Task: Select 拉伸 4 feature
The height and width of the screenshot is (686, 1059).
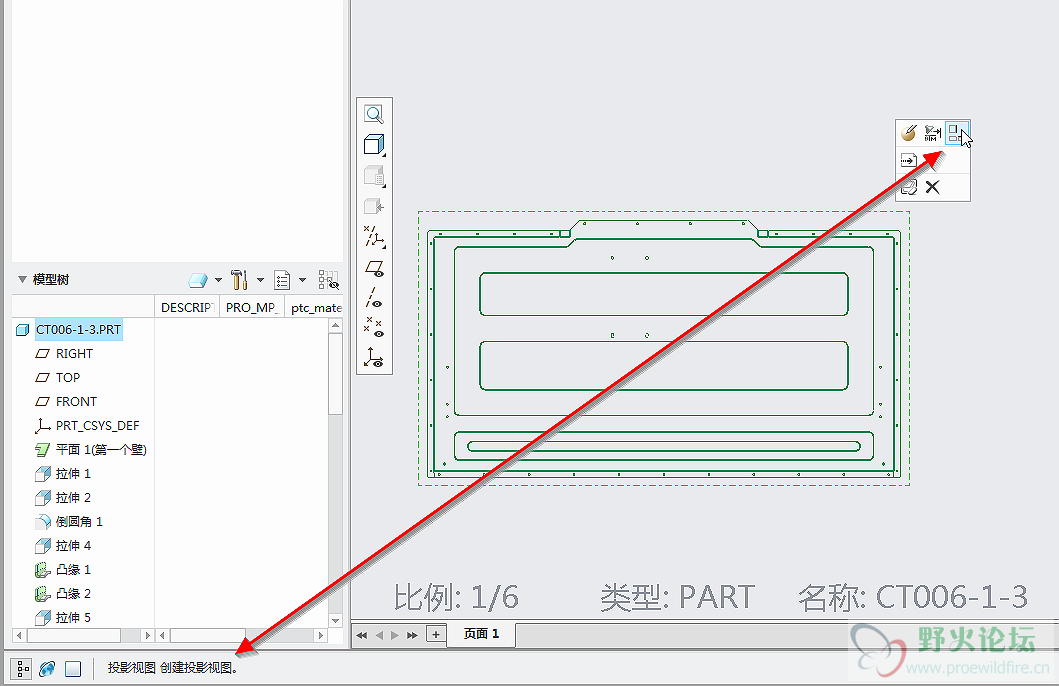Action: [x=73, y=546]
